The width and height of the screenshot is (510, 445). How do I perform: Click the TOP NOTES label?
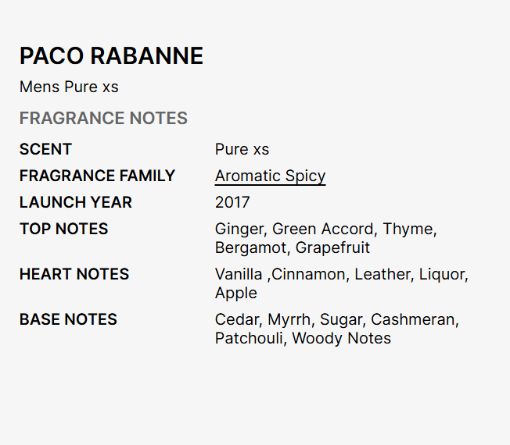[64, 229]
